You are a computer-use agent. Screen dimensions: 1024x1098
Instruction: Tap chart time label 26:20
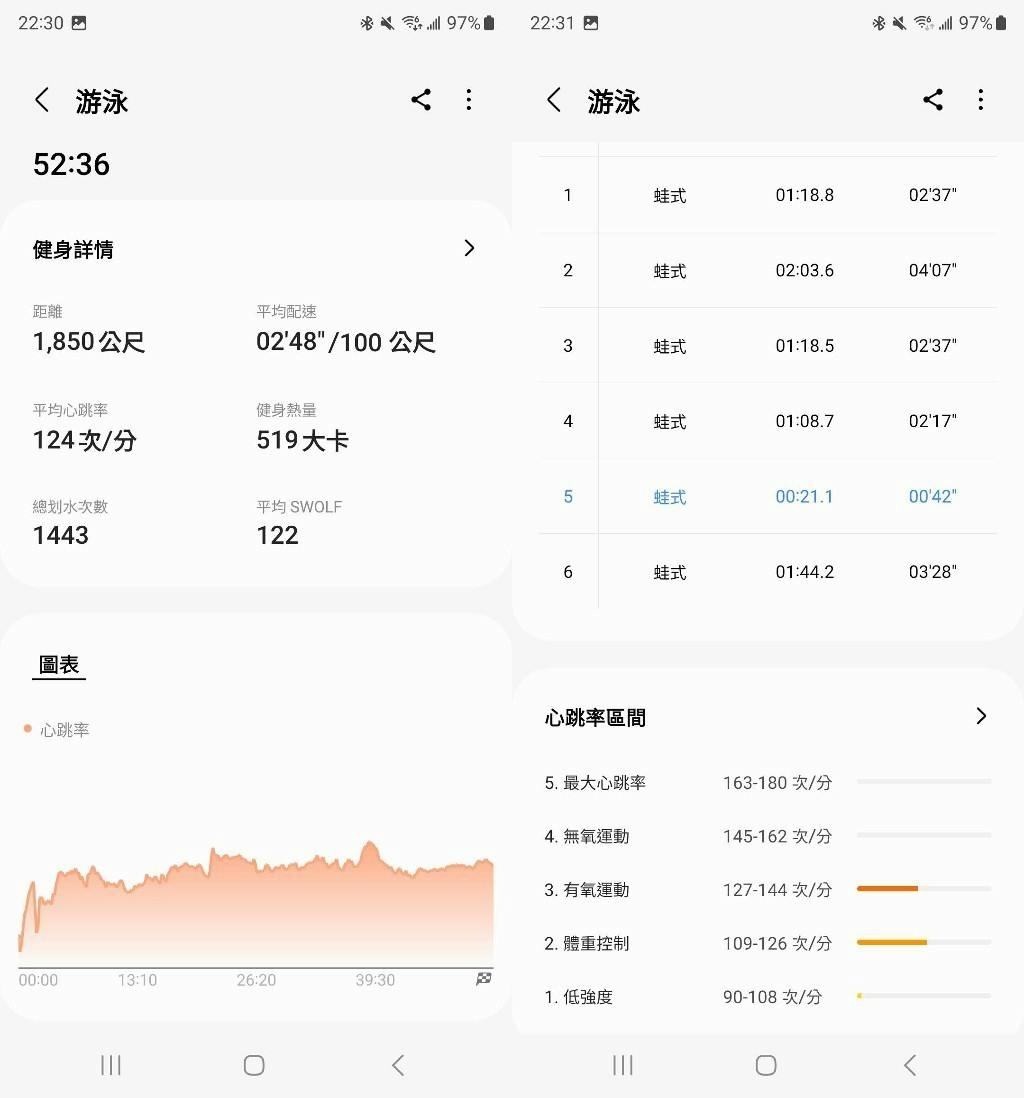pos(256,980)
